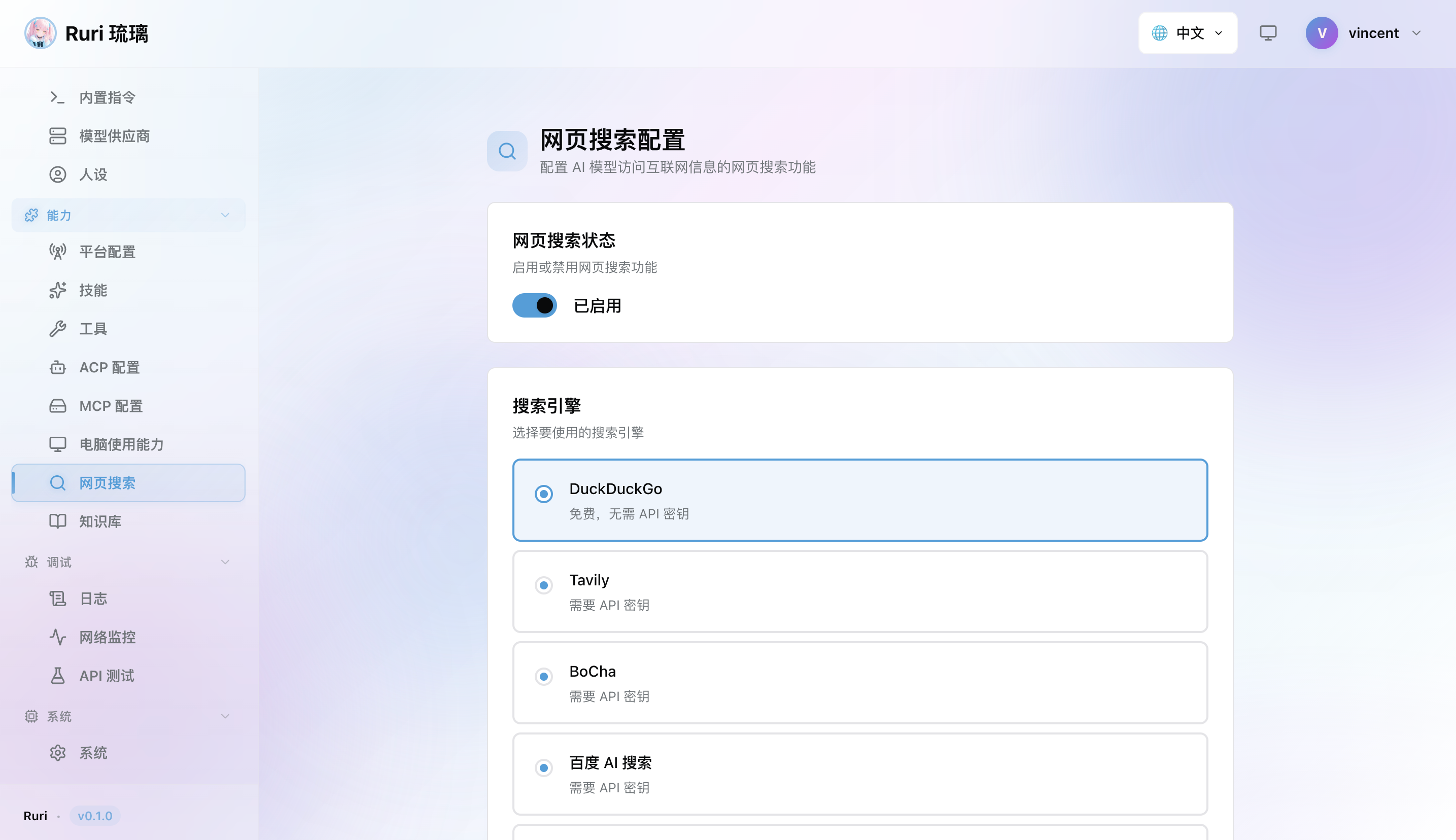
Task: Click the scroll icon for 日志
Action: coord(58,599)
